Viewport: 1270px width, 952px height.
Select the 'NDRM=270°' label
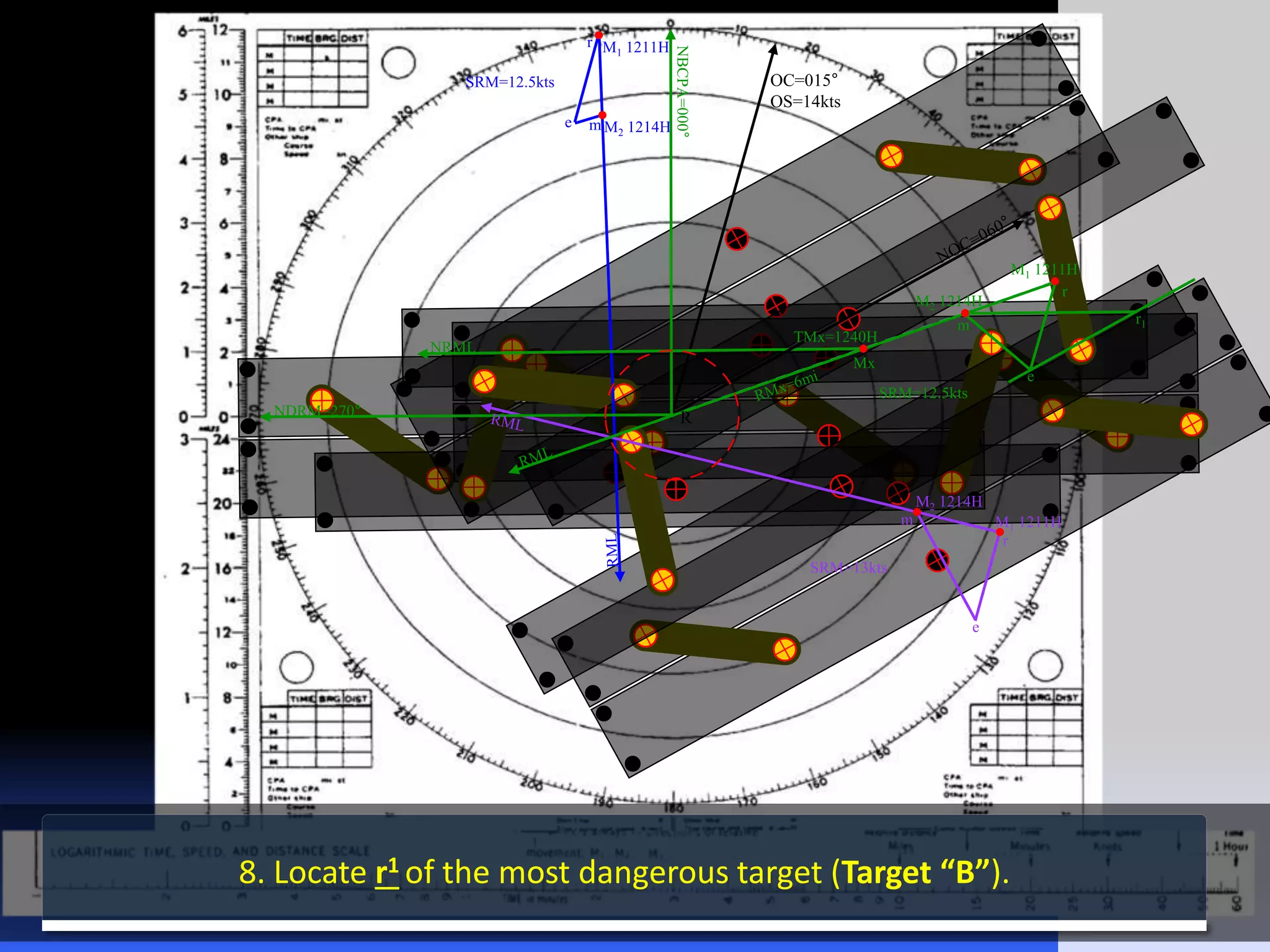point(317,411)
